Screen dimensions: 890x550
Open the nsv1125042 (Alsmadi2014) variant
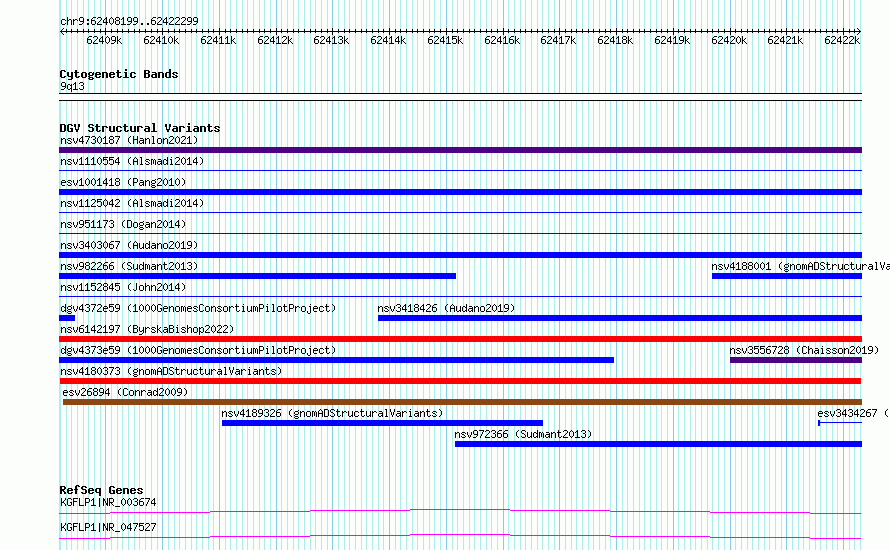[132, 203]
